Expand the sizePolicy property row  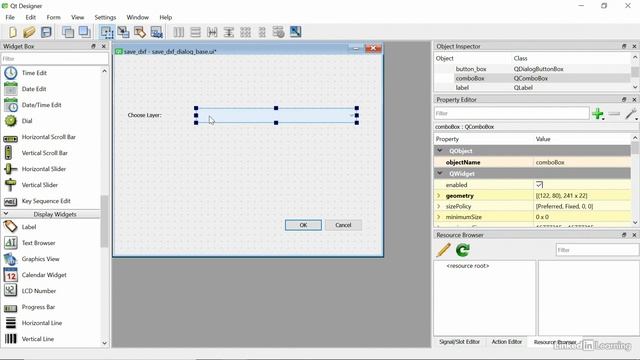point(439,206)
